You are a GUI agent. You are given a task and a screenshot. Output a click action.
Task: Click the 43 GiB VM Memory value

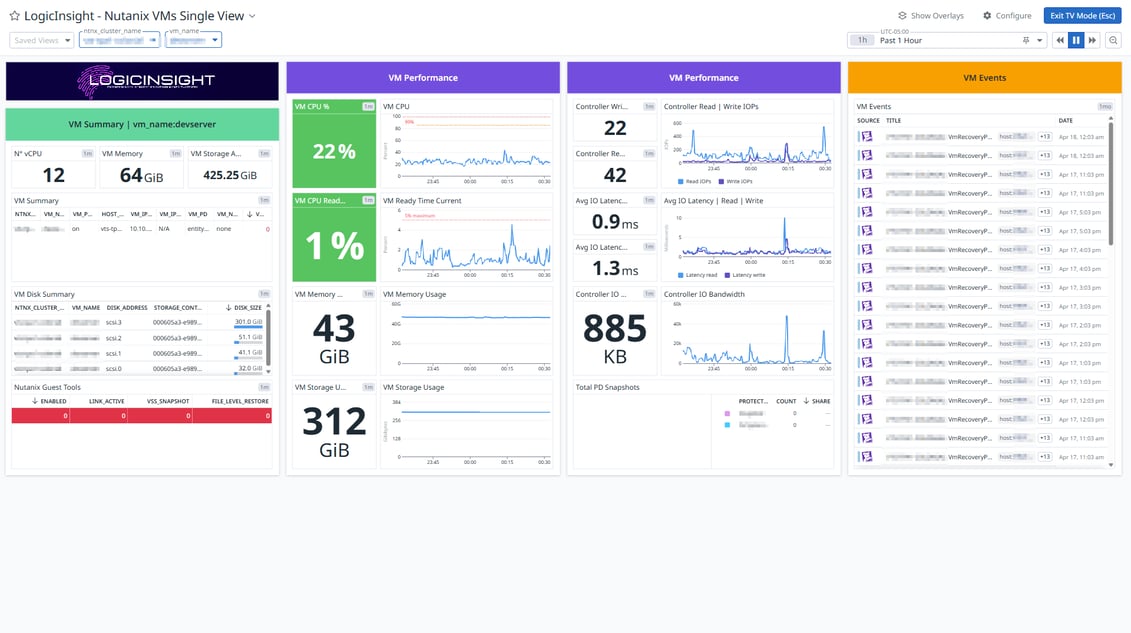[334, 339]
